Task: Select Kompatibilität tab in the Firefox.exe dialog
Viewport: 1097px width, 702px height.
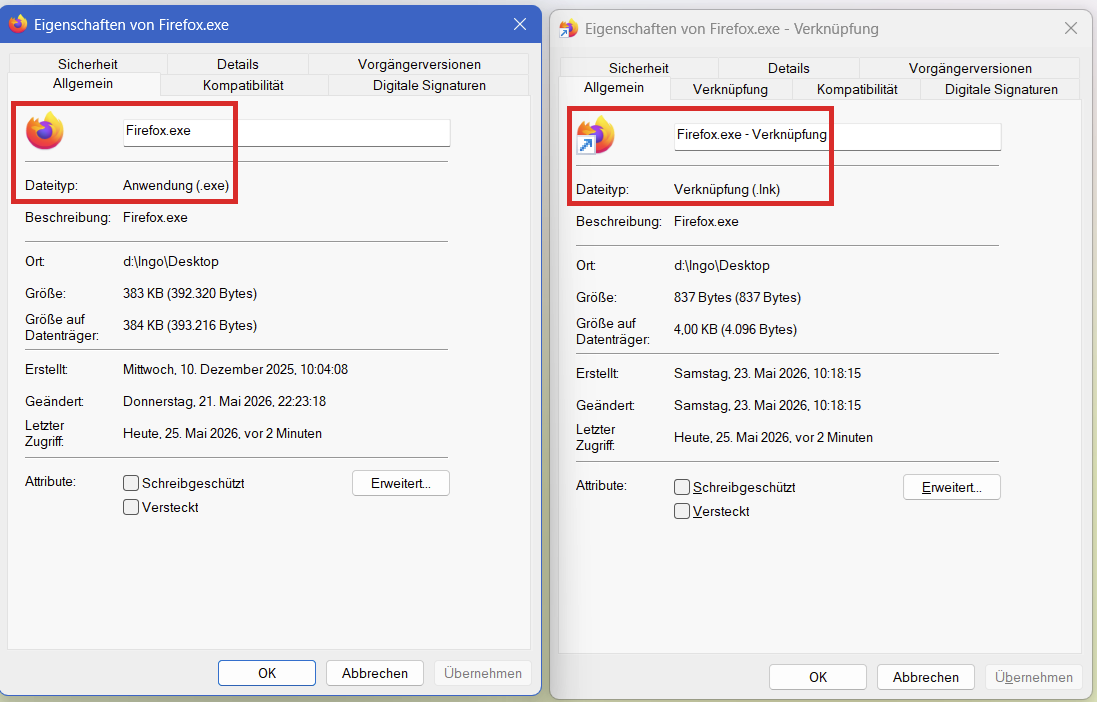Action: click(x=243, y=85)
